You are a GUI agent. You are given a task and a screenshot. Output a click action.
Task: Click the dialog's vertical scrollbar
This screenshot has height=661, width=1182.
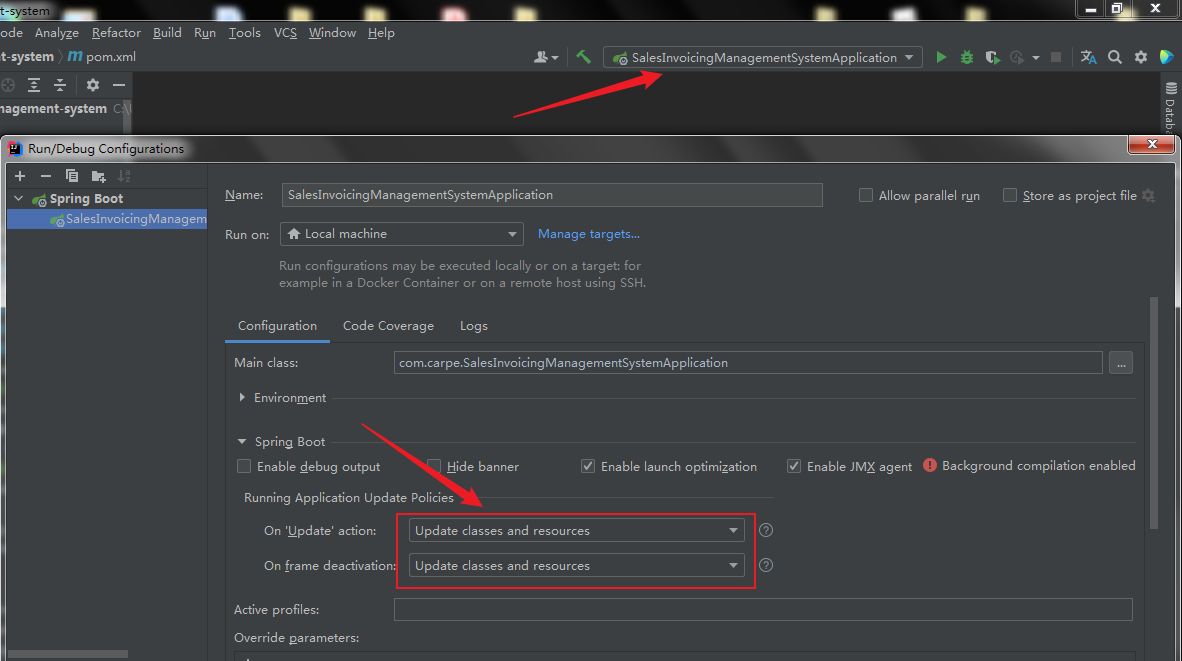point(1153,413)
